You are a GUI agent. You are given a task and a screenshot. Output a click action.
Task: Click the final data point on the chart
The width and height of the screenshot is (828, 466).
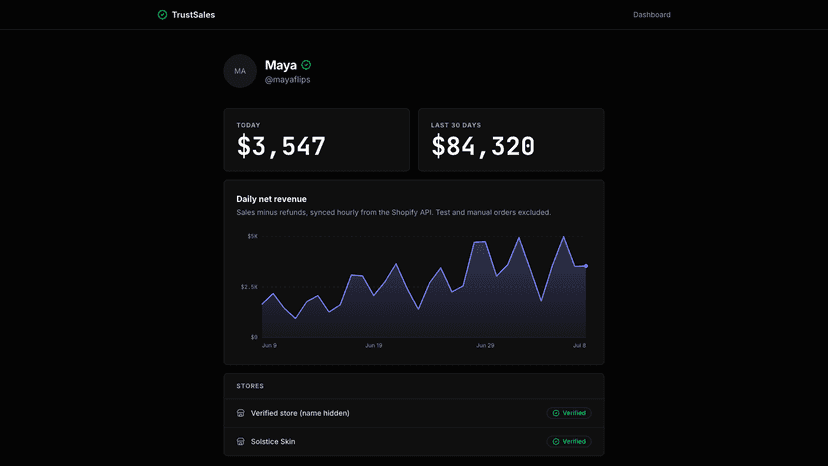tap(586, 266)
